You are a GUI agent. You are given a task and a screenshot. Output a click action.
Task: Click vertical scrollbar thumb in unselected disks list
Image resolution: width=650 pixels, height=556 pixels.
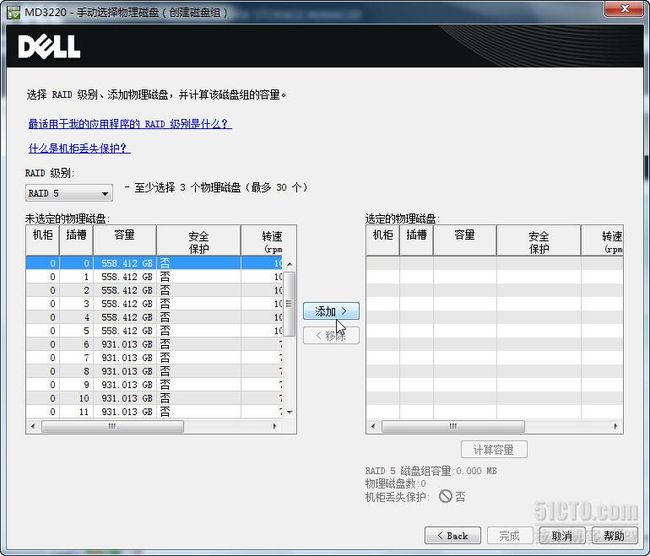(x=289, y=304)
